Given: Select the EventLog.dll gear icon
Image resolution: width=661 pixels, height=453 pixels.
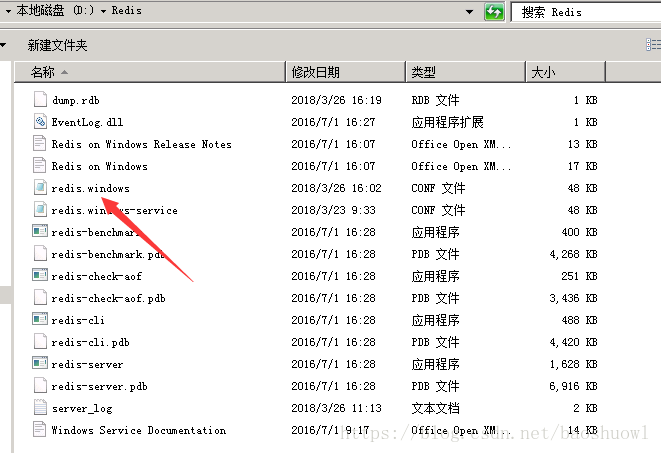Looking at the screenshot, I should point(40,121).
